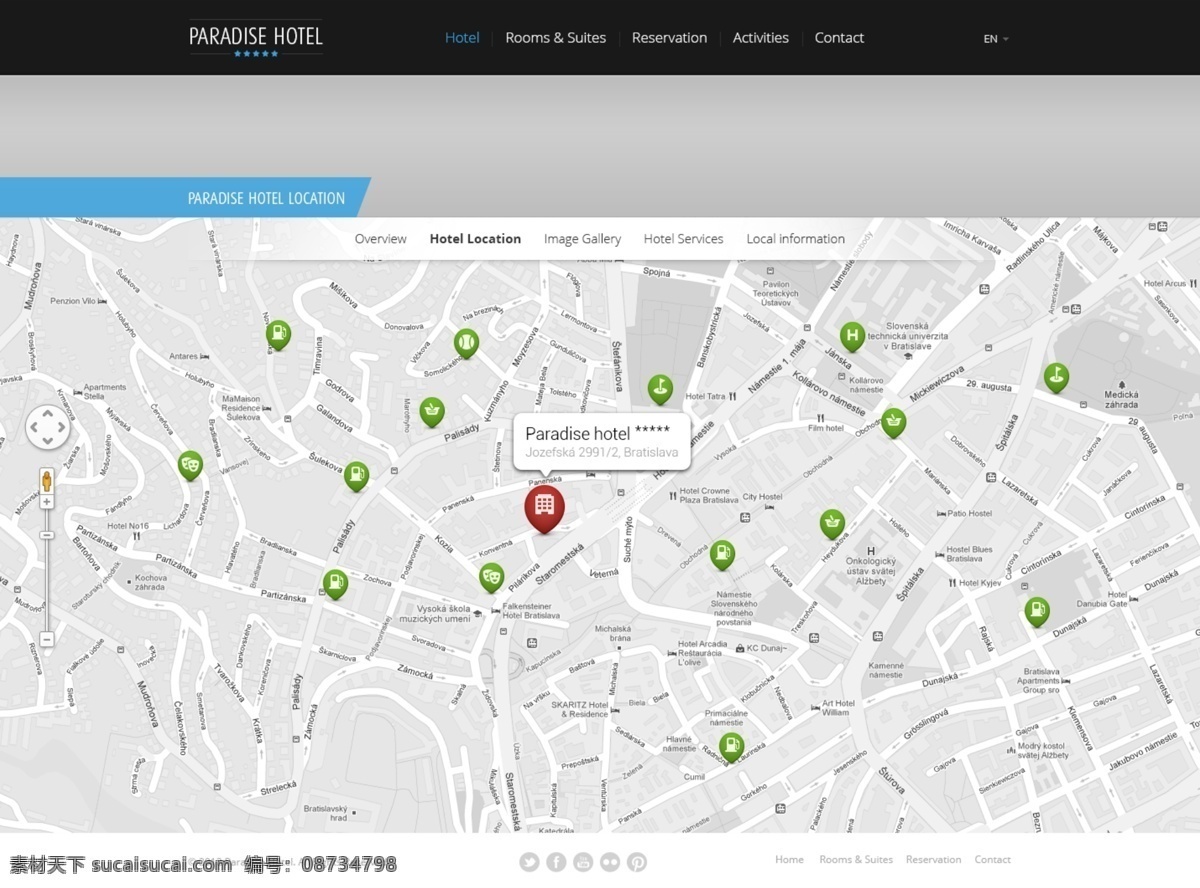Click the shopping basket marker near Heydukova

pos(832,523)
